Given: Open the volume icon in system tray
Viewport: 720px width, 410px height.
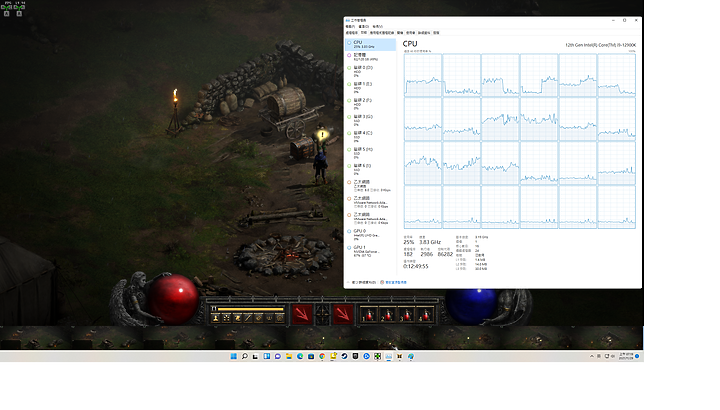Looking at the screenshot, I should coord(613,356).
